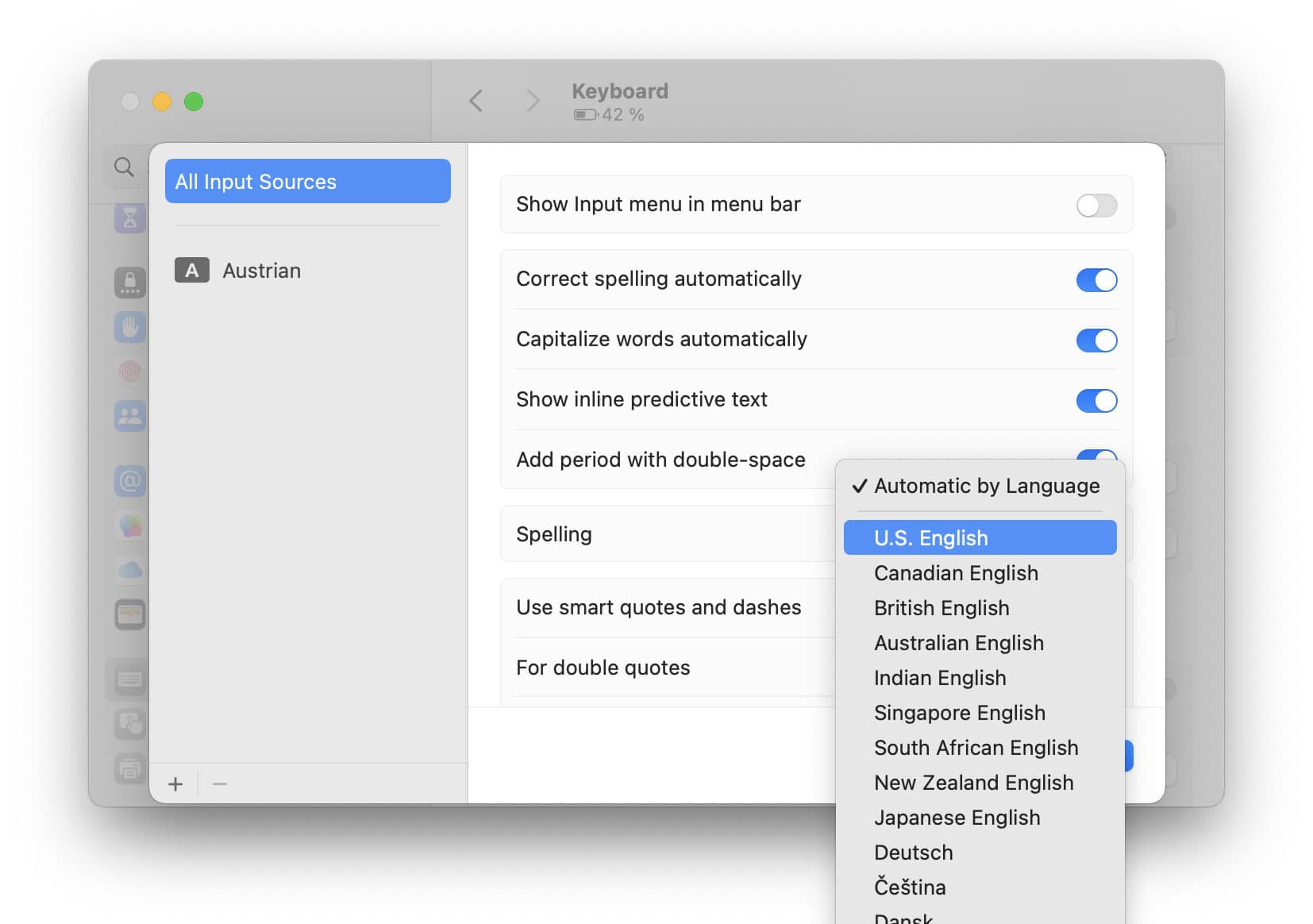Disable Correct spelling automatically switch
The height and width of the screenshot is (924, 1313).
coord(1096,279)
